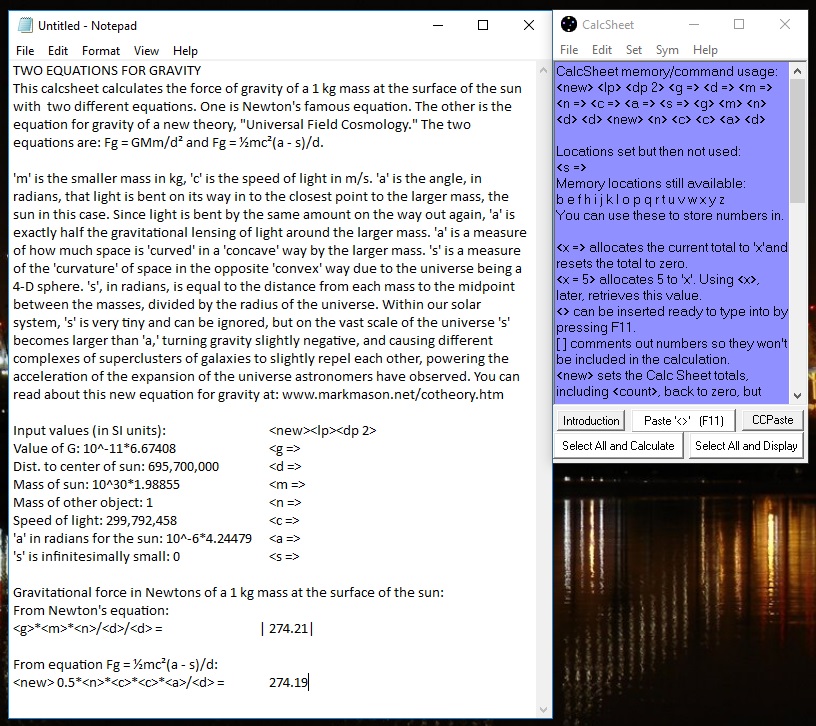
Task: Click the '<a =>' assignment in Notepad
Action: tap(285, 539)
